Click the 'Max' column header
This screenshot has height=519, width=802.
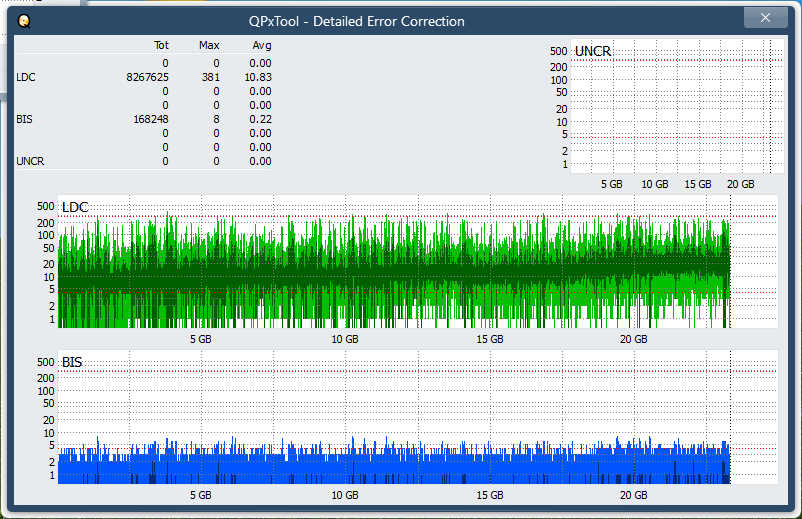tap(209, 46)
